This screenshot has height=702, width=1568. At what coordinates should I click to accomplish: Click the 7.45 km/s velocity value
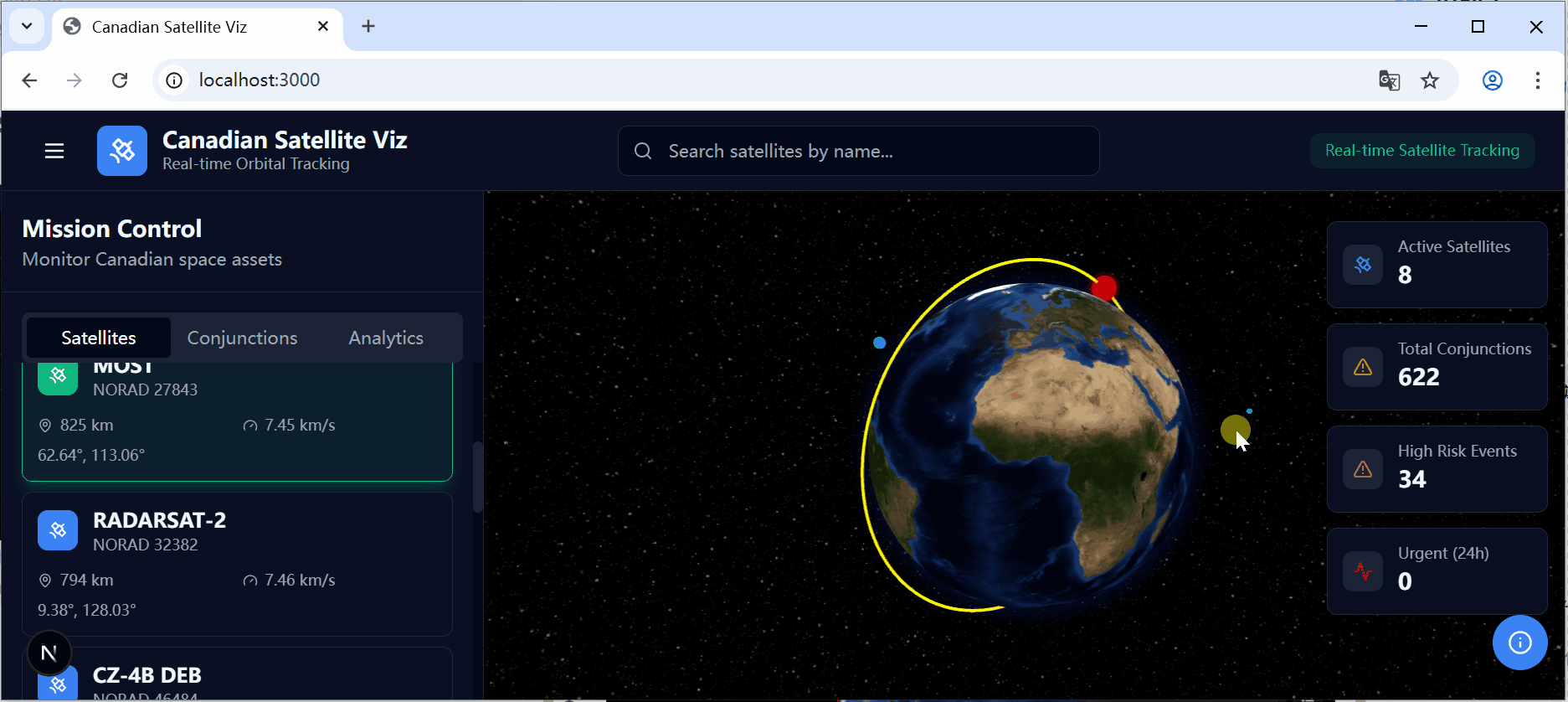300,425
